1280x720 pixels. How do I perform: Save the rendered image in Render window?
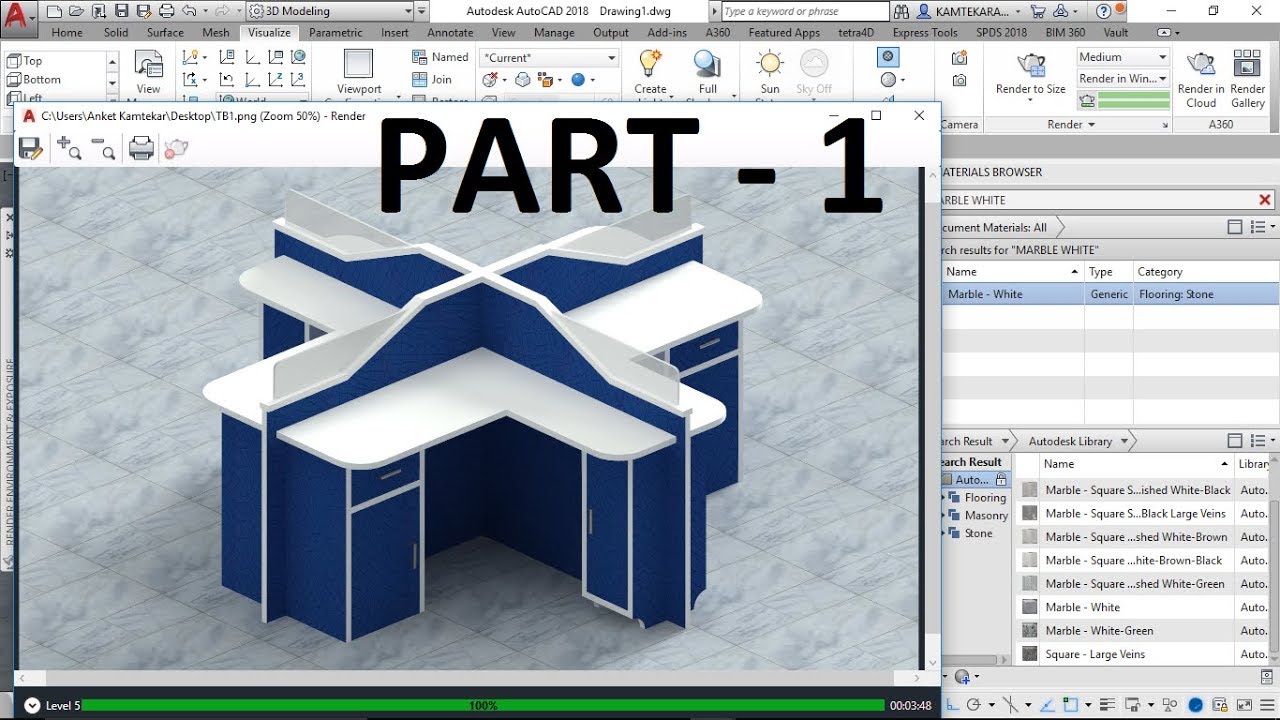click(x=31, y=148)
